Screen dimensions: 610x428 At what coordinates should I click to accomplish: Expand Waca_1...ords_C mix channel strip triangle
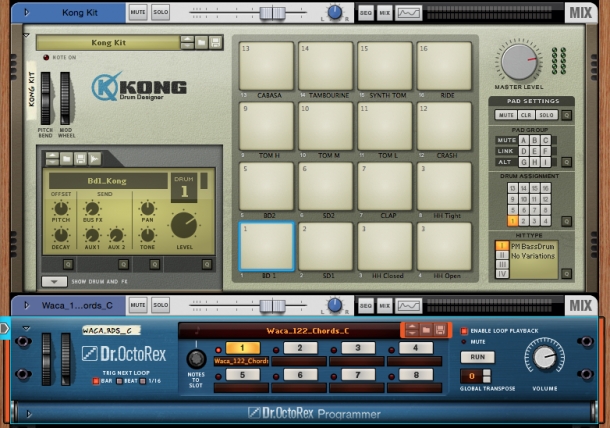point(26,305)
